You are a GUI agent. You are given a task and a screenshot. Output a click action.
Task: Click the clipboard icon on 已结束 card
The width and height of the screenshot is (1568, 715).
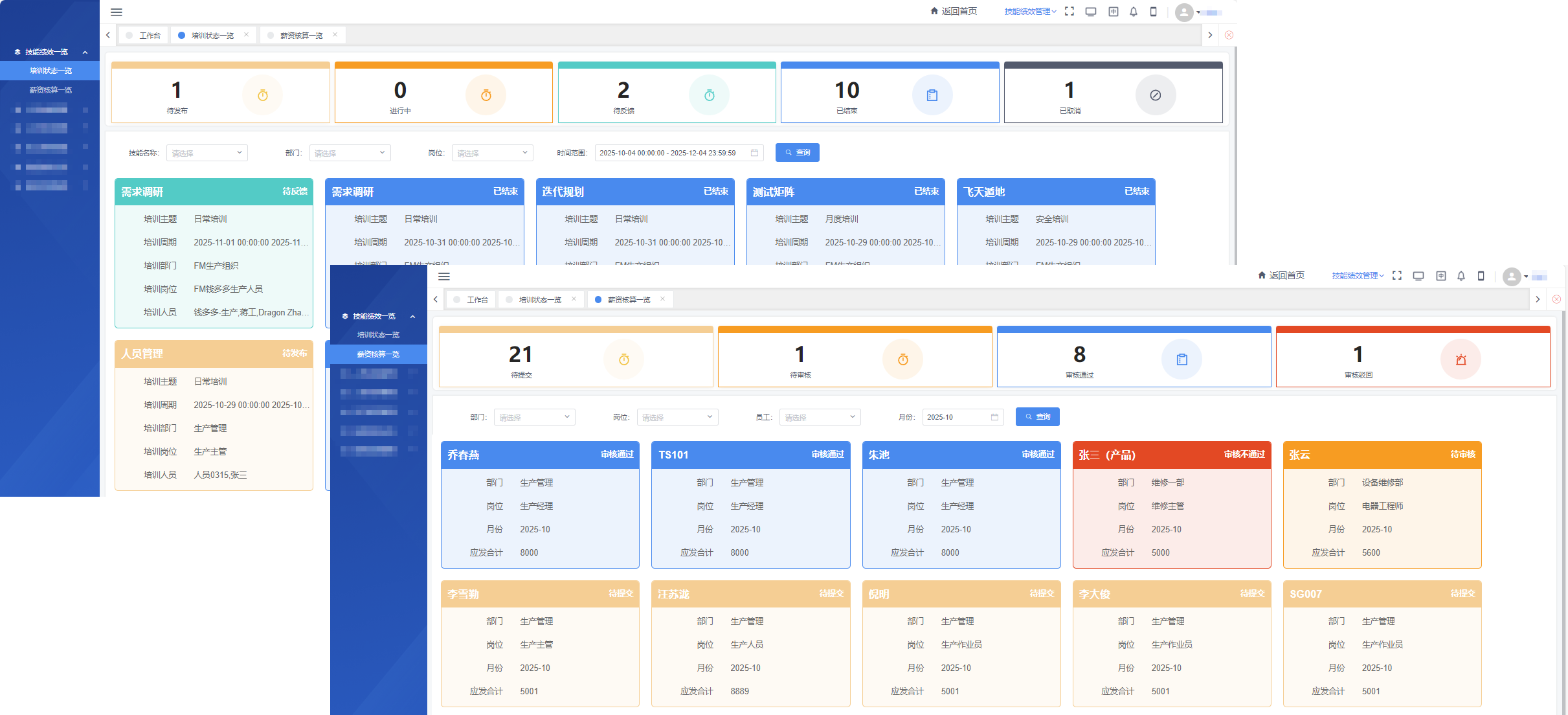point(932,95)
